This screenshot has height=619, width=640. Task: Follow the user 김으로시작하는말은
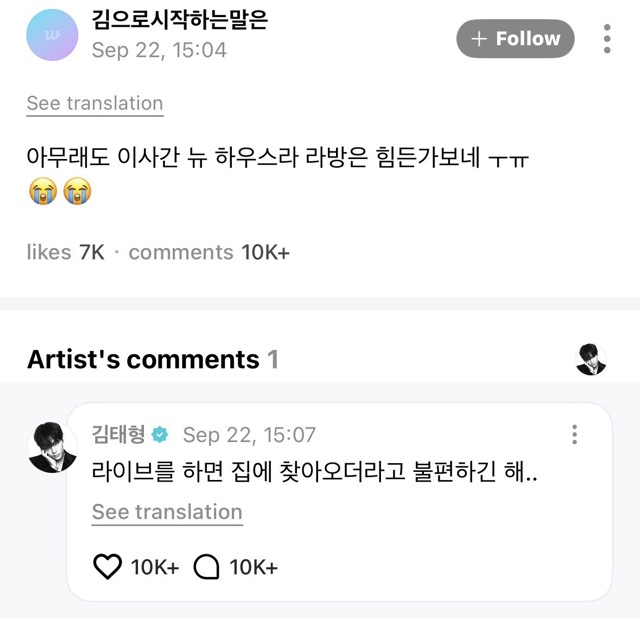tap(515, 39)
